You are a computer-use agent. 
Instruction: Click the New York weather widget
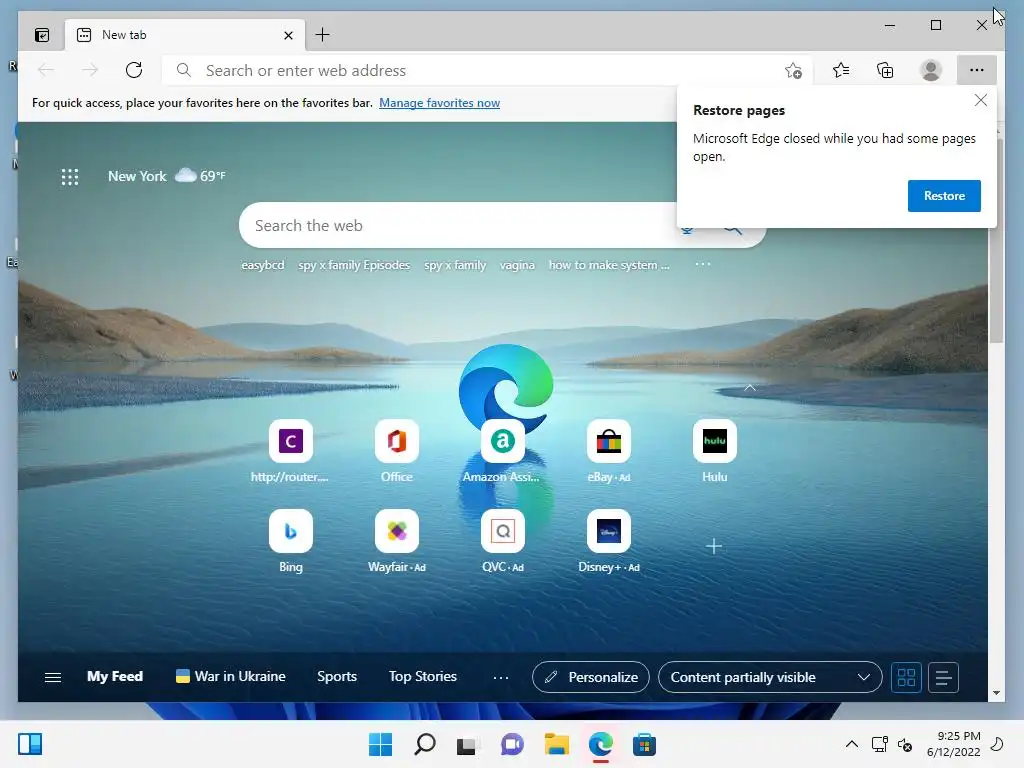click(167, 176)
